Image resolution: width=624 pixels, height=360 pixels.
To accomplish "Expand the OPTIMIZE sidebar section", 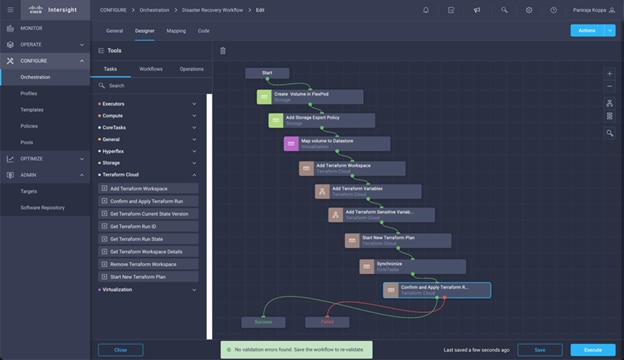I will (82, 159).
